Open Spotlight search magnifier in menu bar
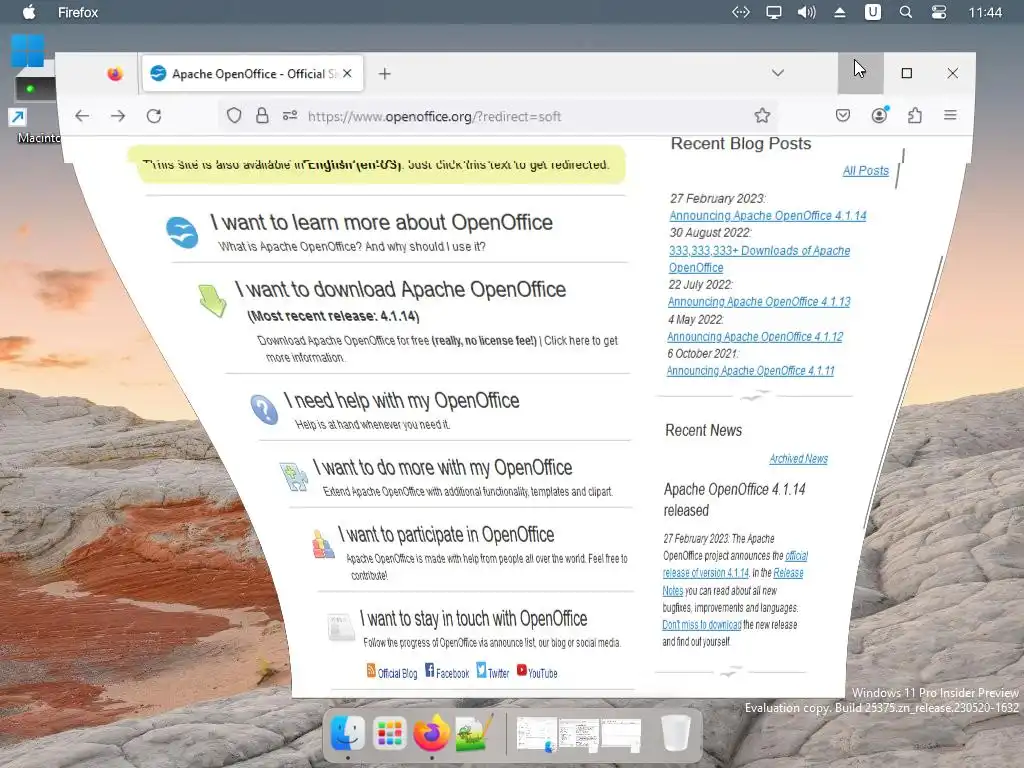 click(x=906, y=12)
